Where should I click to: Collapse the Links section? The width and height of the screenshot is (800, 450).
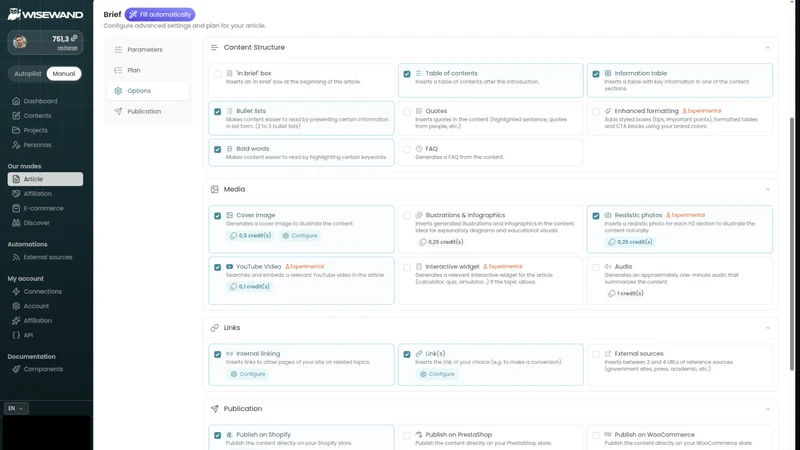point(767,328)
